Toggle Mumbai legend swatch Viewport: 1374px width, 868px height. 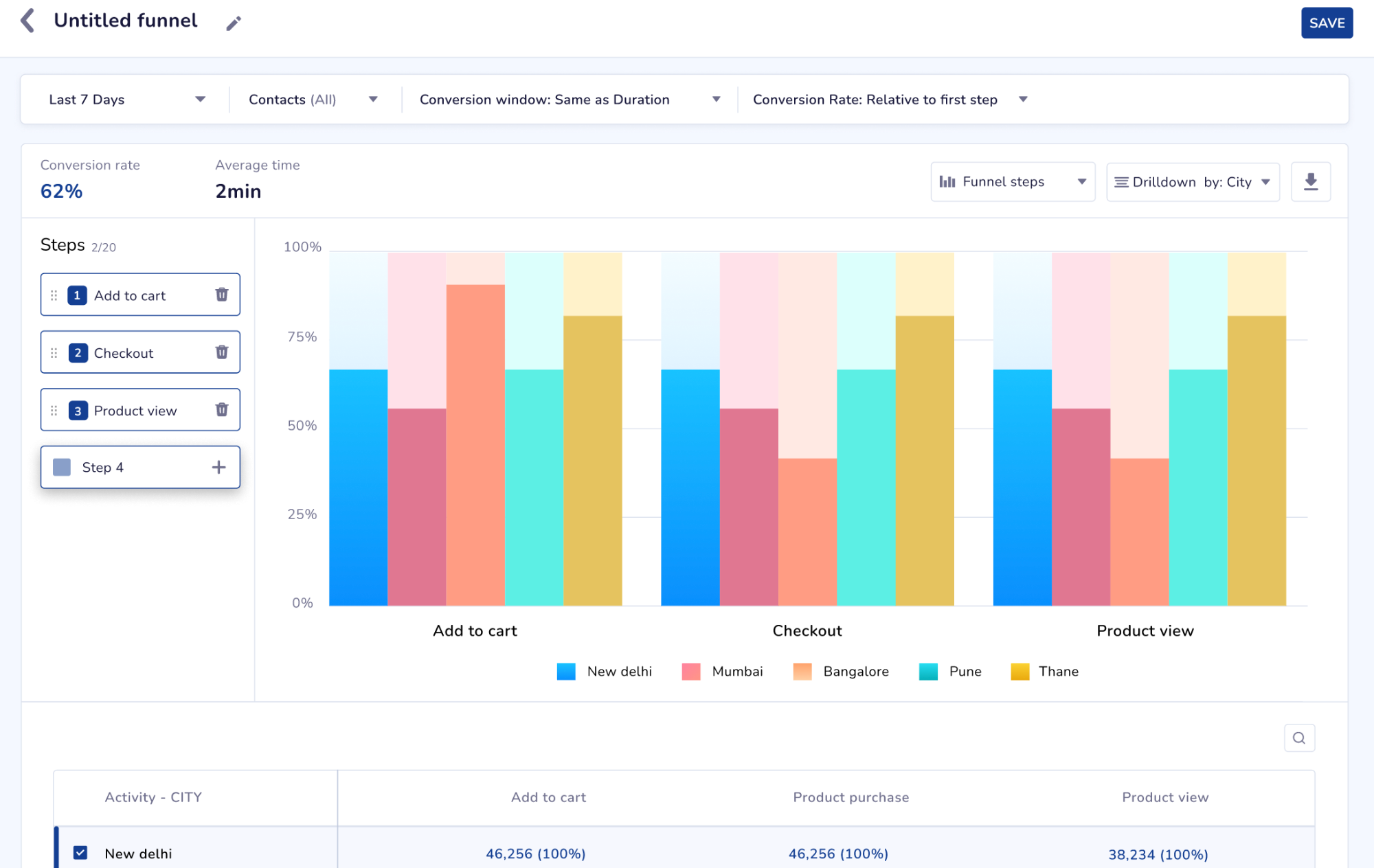(691, 672)
